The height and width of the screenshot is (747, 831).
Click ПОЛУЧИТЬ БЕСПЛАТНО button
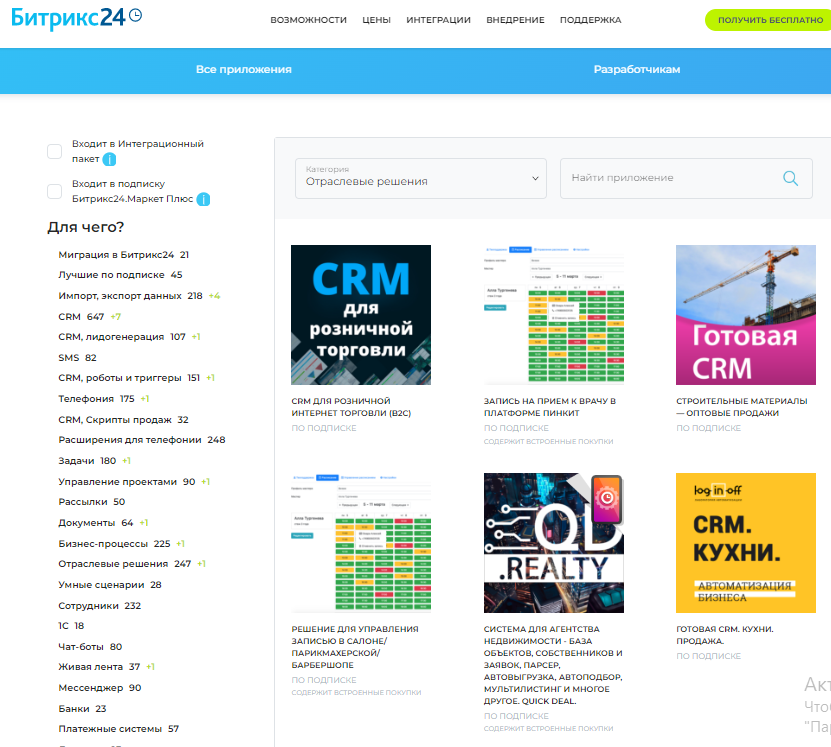click(x=768, y=20)
